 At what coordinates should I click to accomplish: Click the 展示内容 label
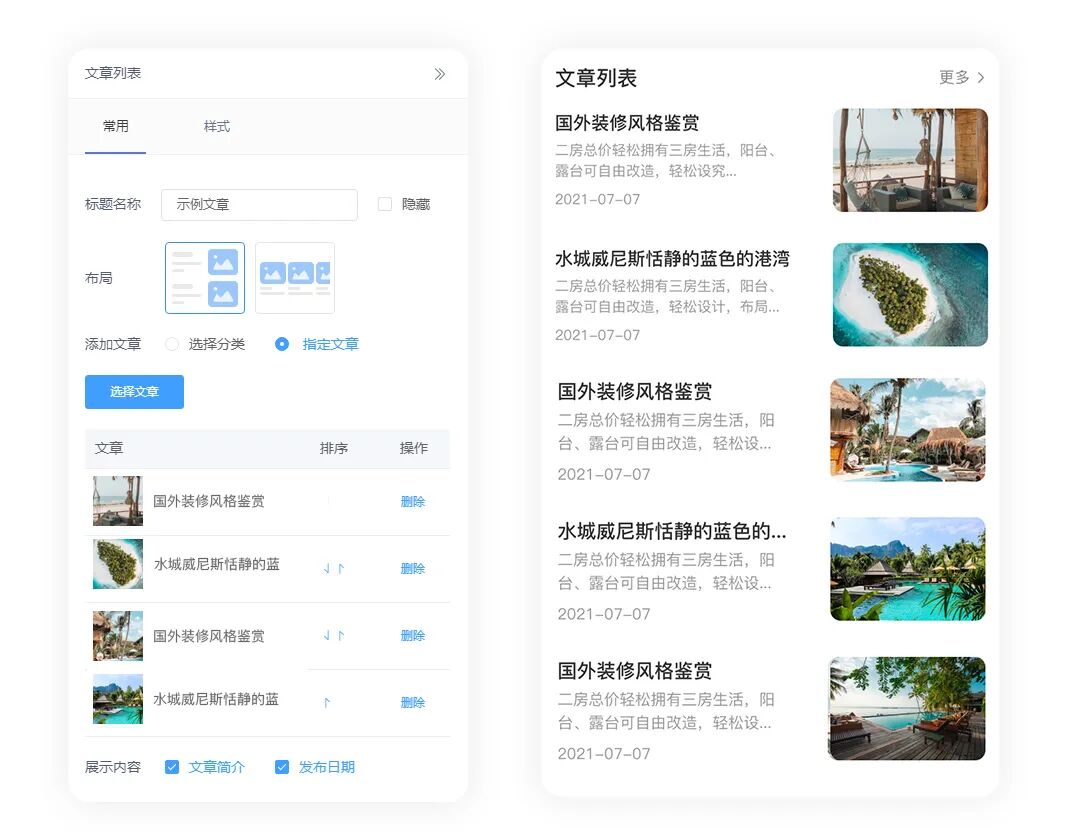point(113,767)
